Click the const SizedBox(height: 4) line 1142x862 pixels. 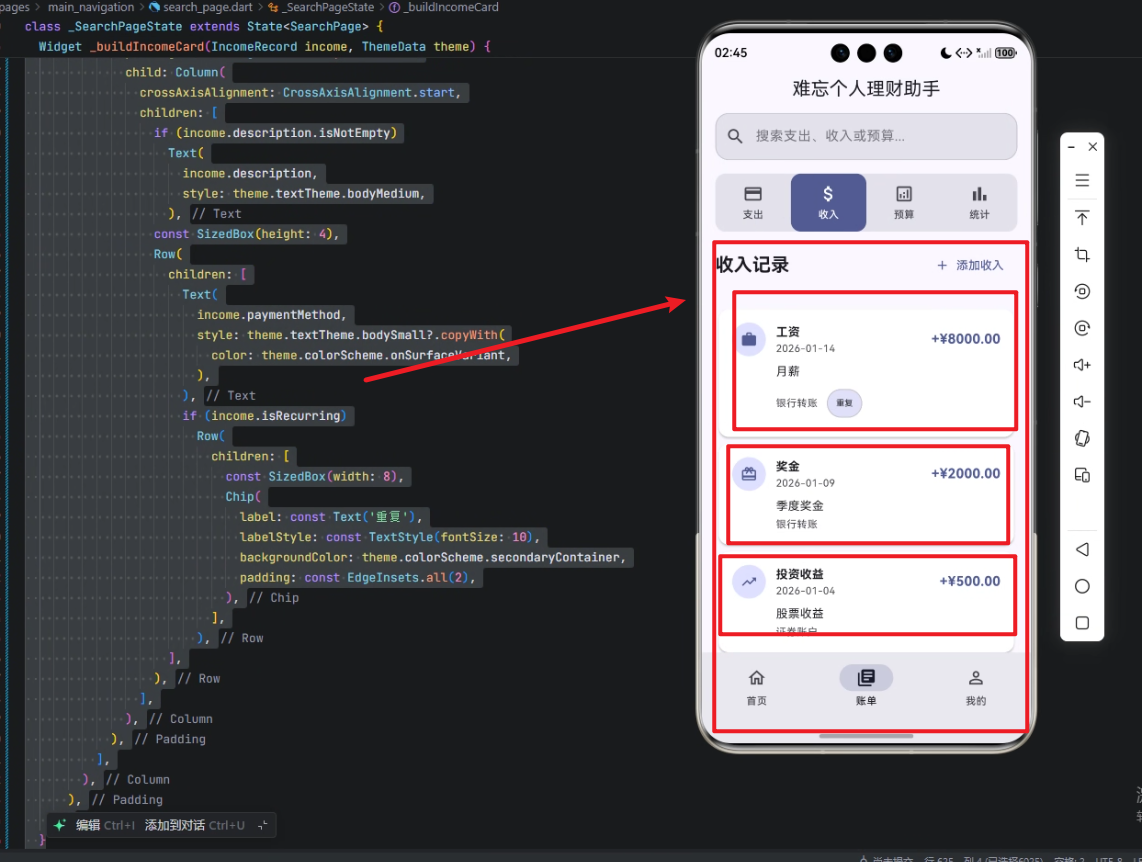click(246, 234)
